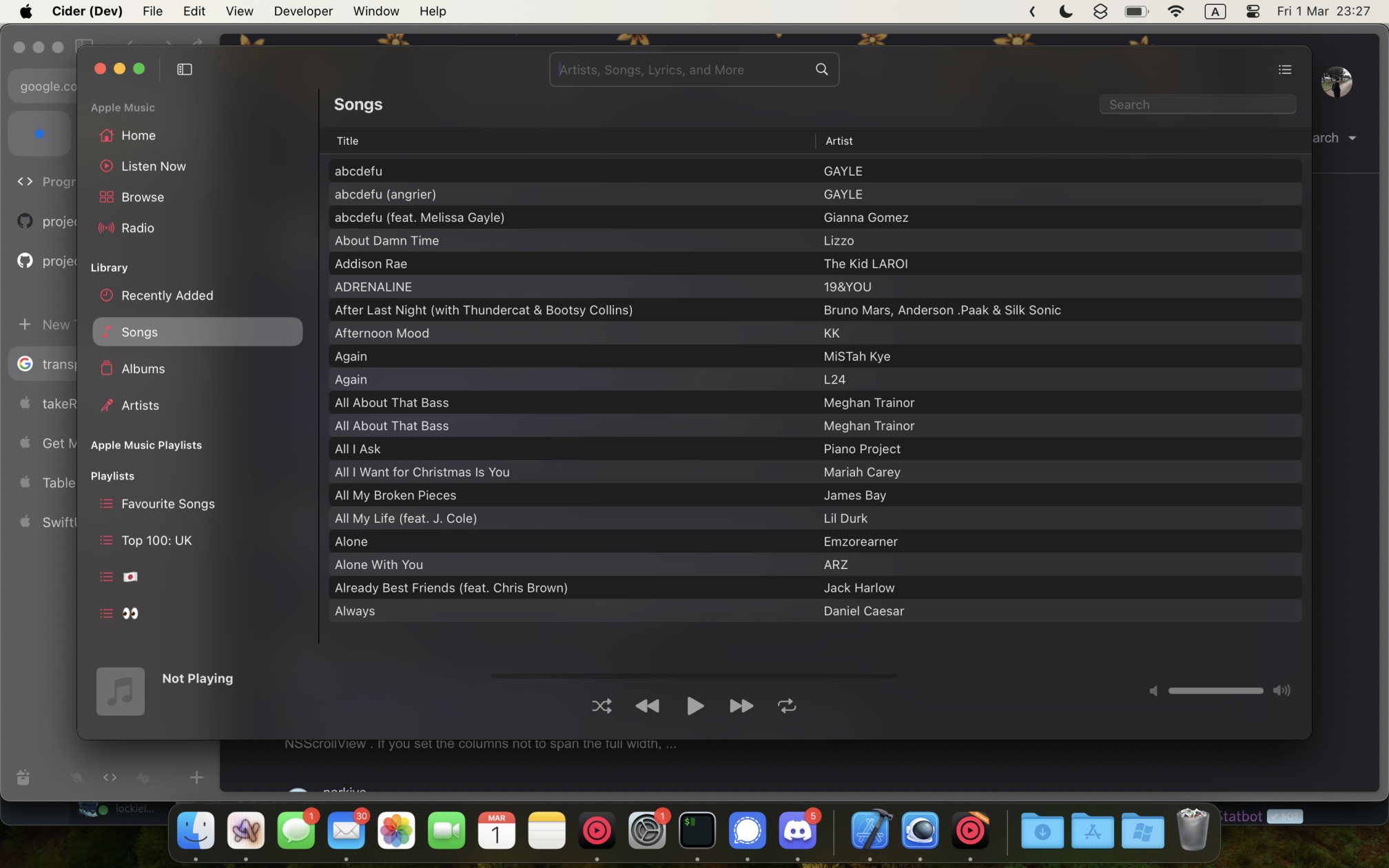Image resolution: width=1389 pixels, height=868 pixels.
Task: Toggle the Focus moon icon in menu bar
Action: pyautogui.click(x=1065, y=11)
